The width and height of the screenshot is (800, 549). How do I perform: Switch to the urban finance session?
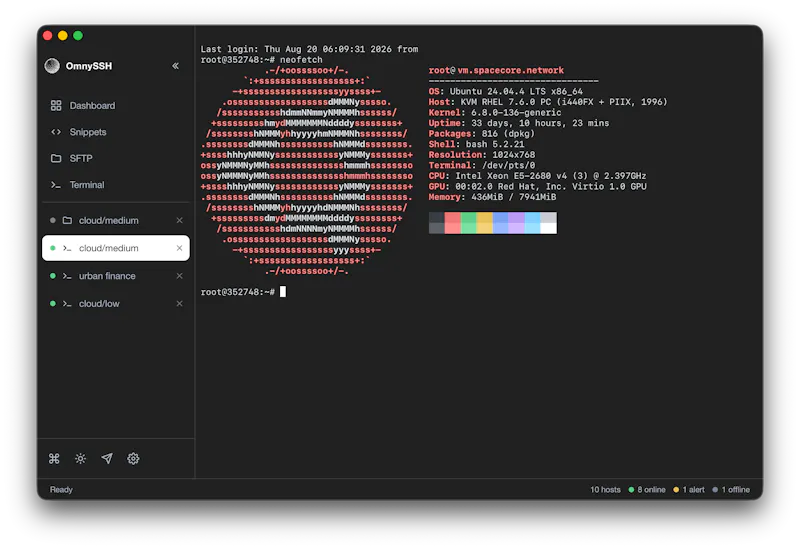(x=116, y=276)
